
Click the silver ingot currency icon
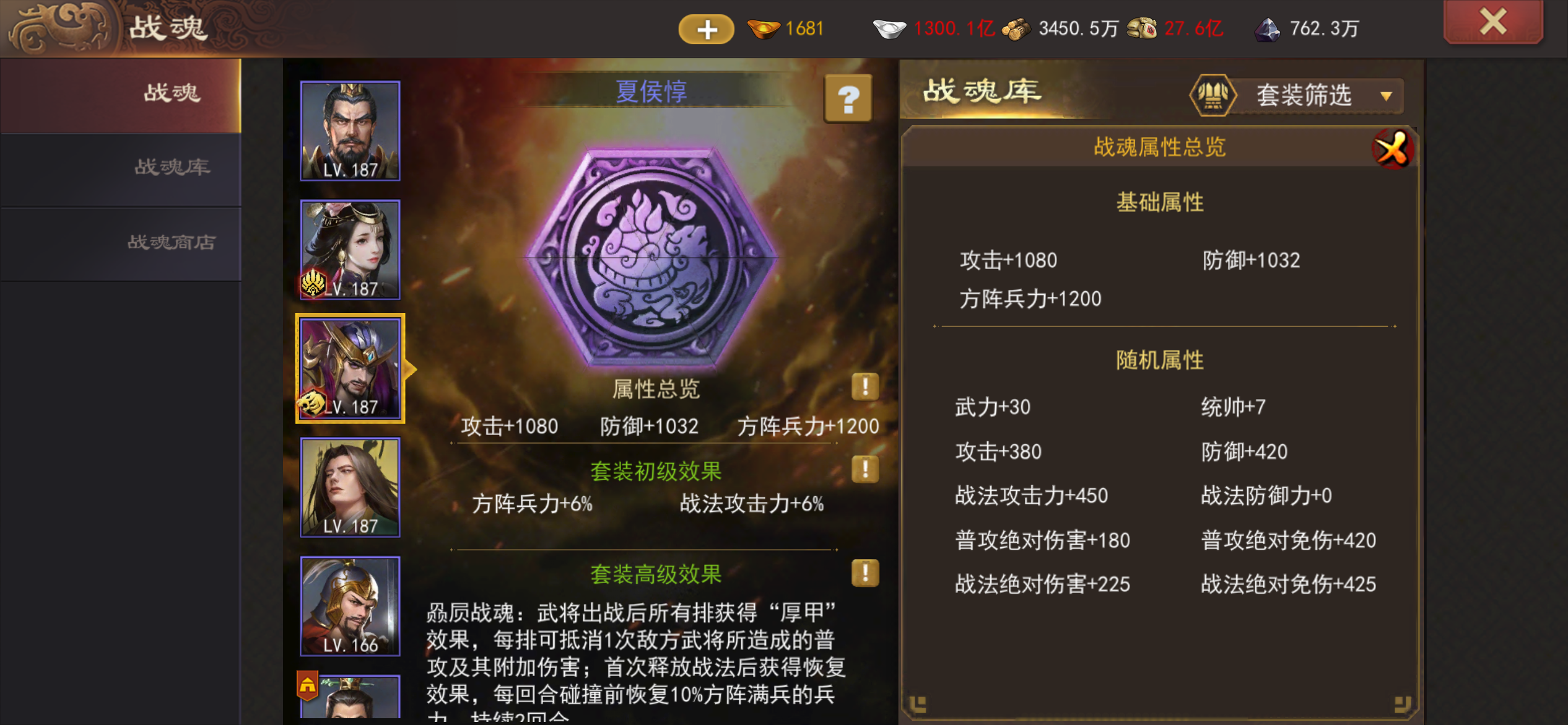(889, 29)
